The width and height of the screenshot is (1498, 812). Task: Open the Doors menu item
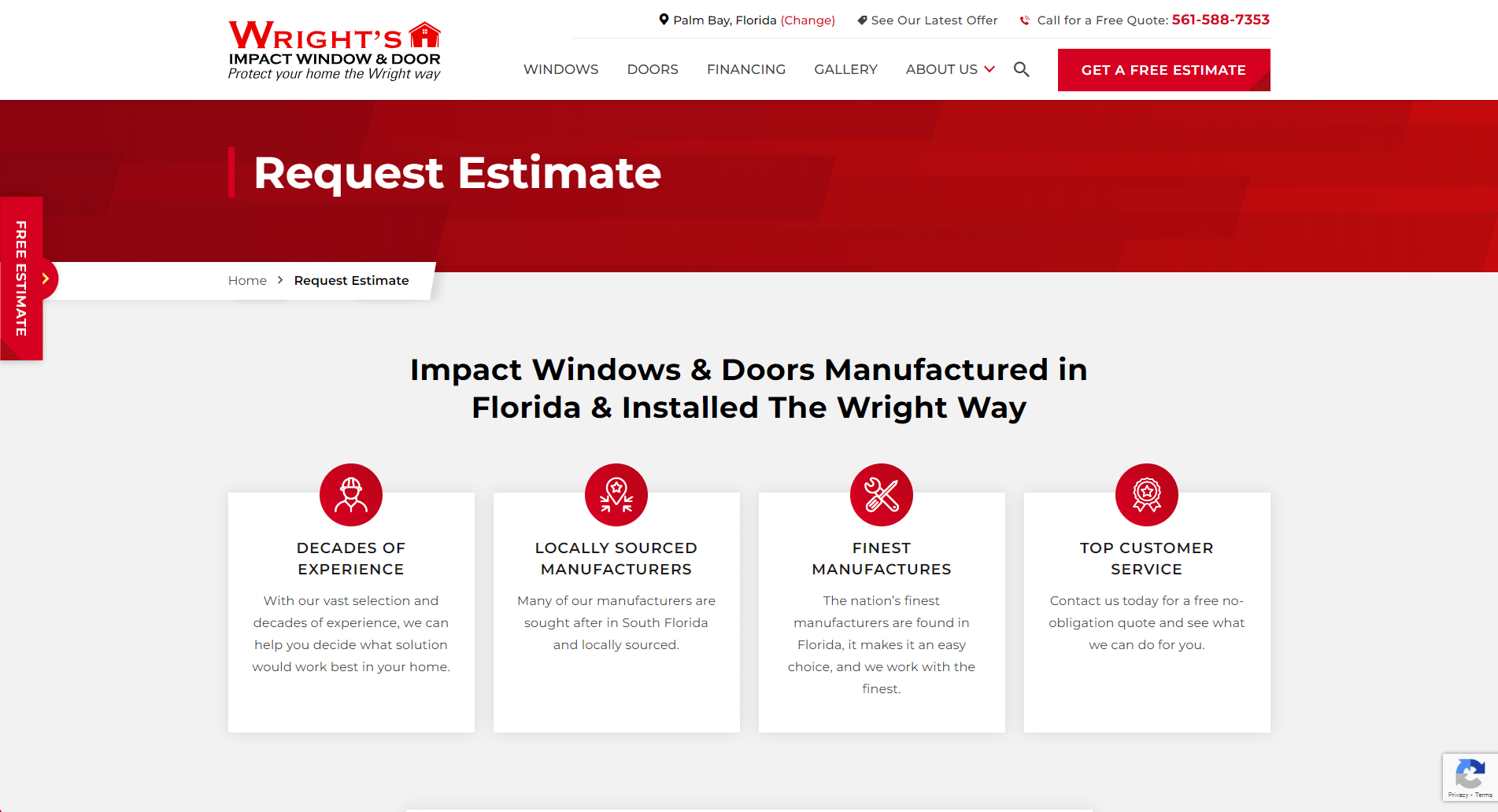pyautogui.click(x=653, y=69)
